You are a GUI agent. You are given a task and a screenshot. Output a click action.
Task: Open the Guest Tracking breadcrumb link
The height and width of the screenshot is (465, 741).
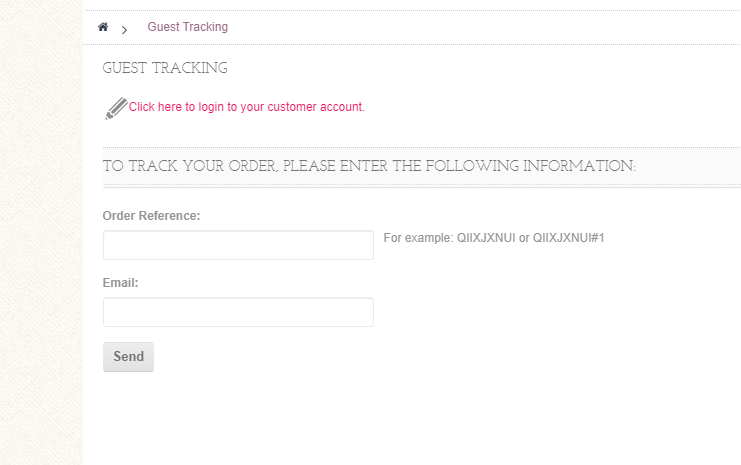click(187, 27)
